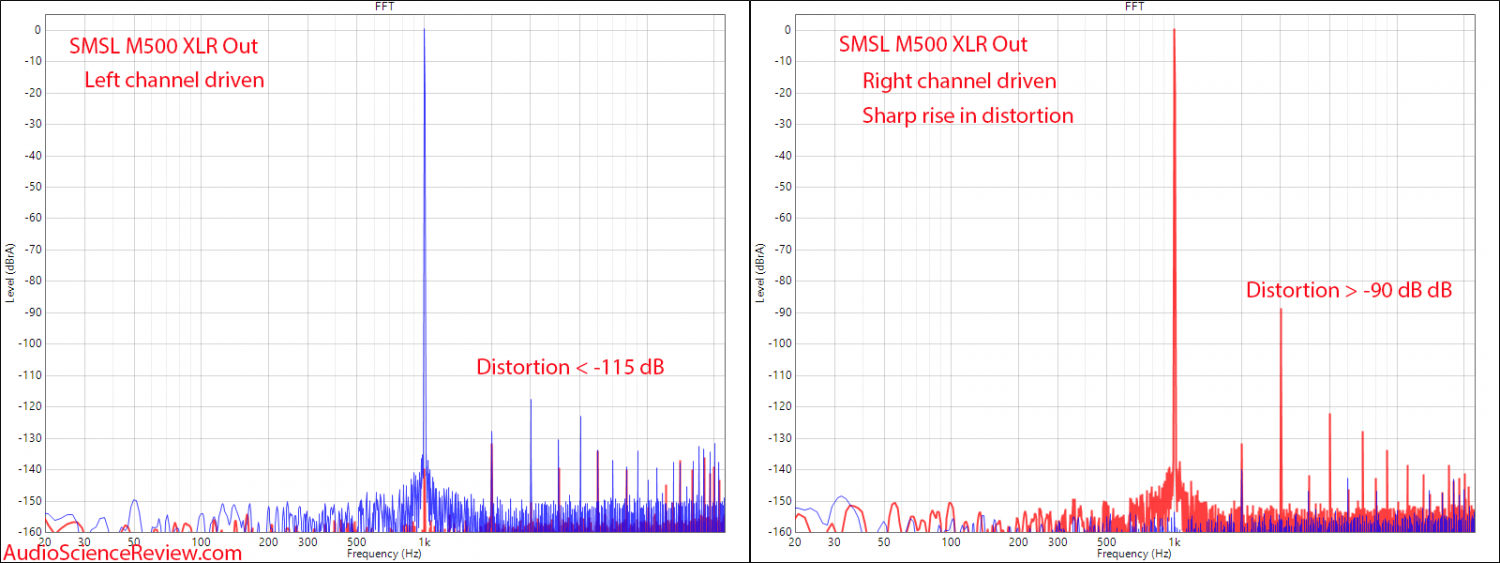
Task: Click the '300' Hz tick on right-channel chart
Action: [1057, 542]
